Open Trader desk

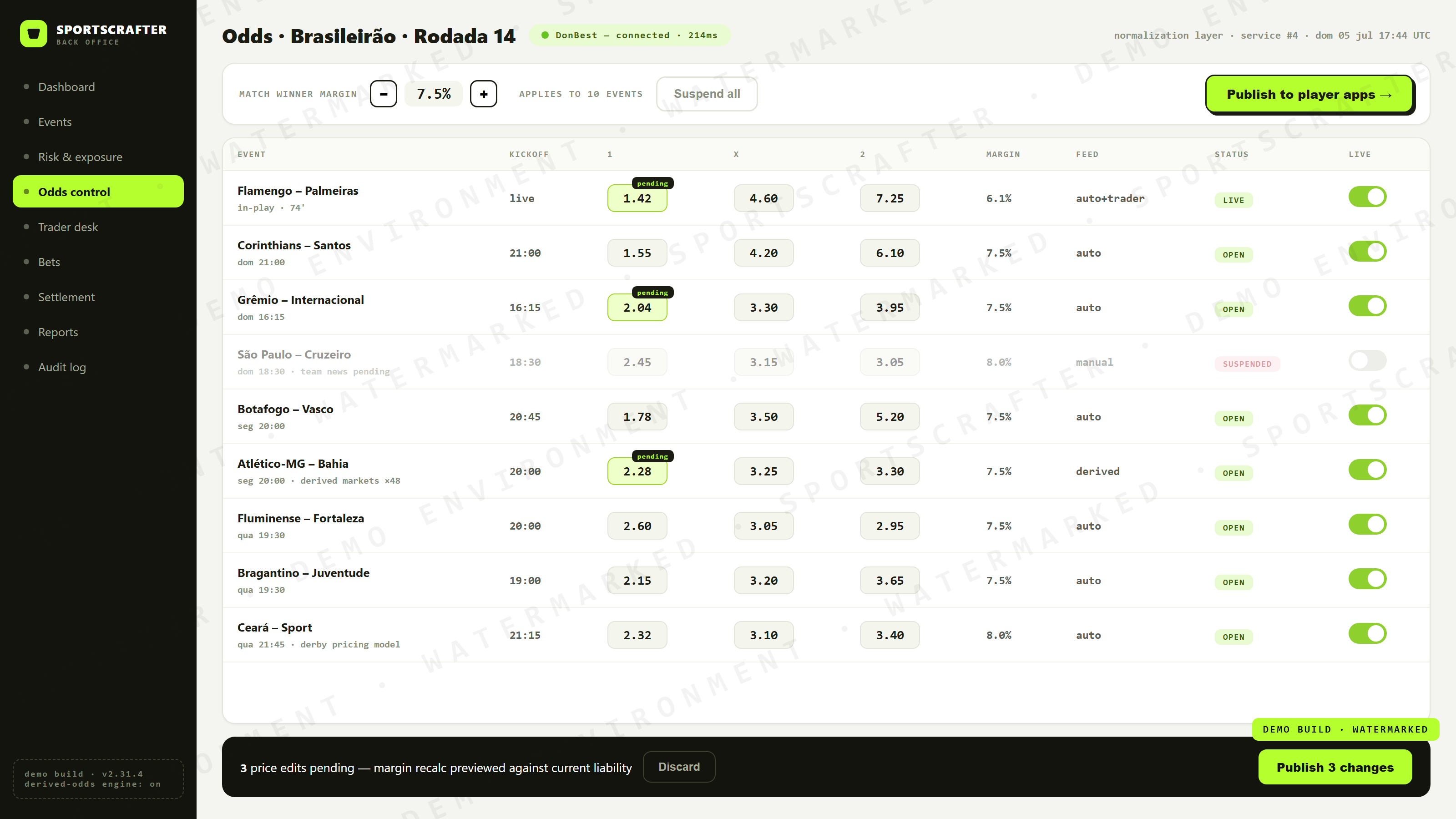click(x=98, y=227)
